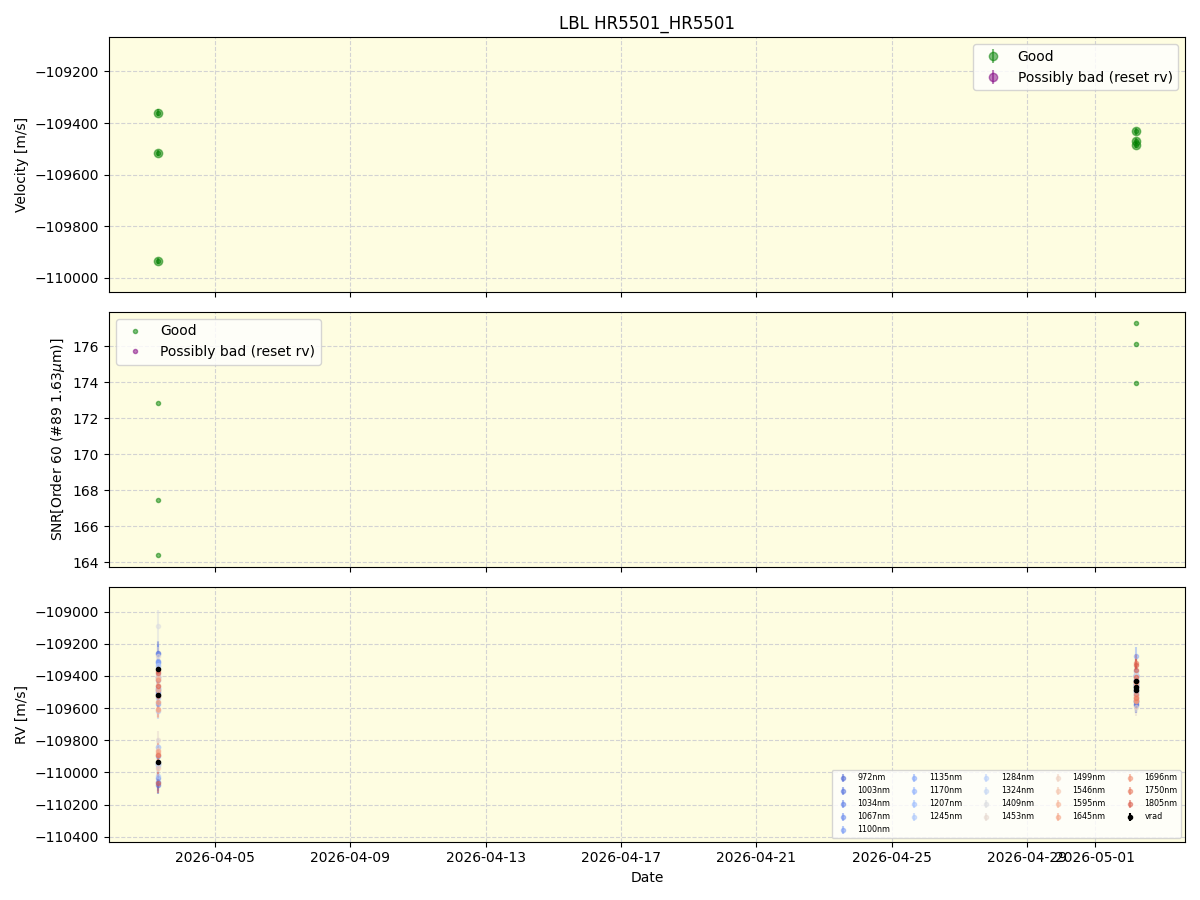This screenshot has width=1200, height=900.
Task: Click the 1546nm legend marker
Action: point(1058,791)
